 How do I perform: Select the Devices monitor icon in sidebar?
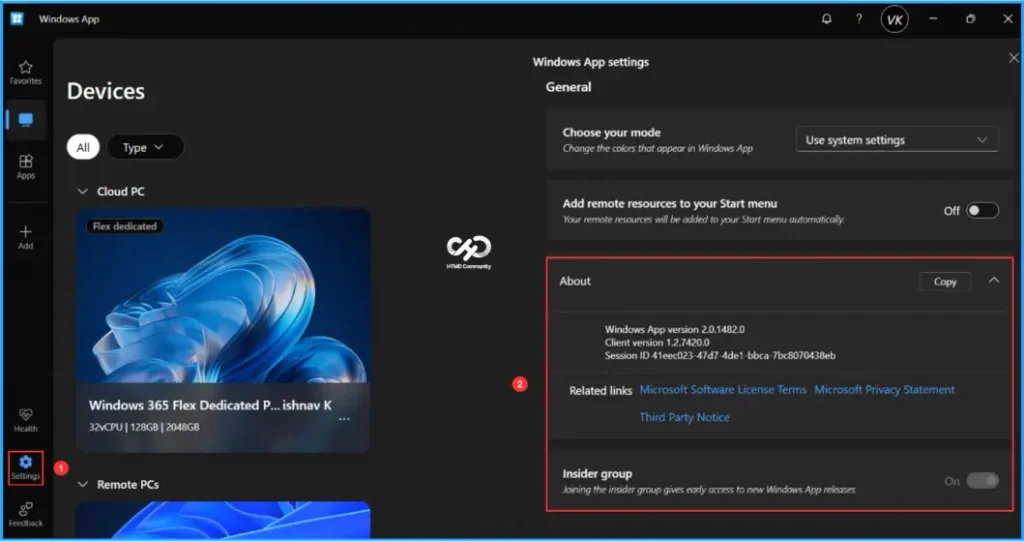(x=25, y=120)
